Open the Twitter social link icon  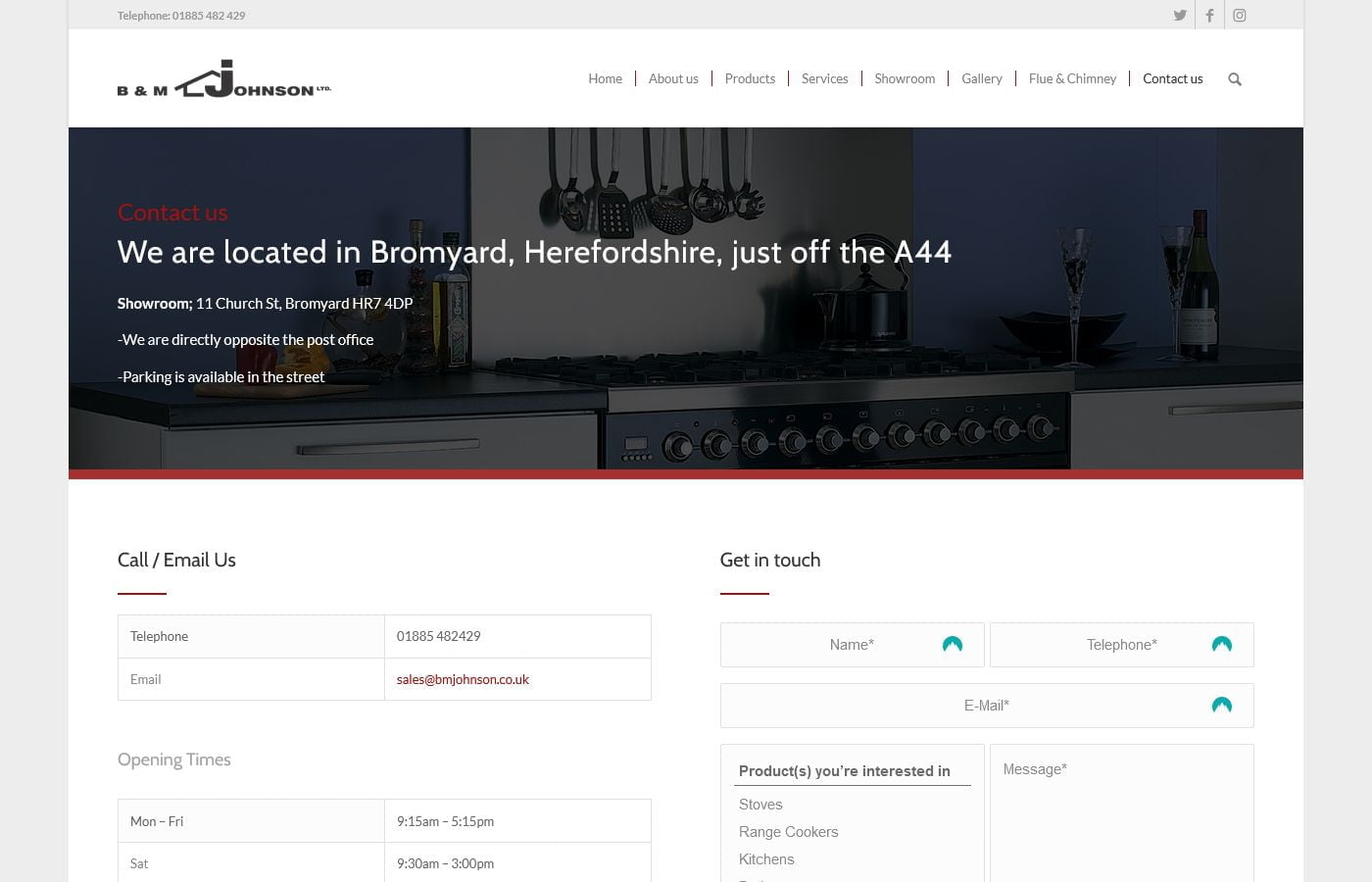pos(1180,15)
